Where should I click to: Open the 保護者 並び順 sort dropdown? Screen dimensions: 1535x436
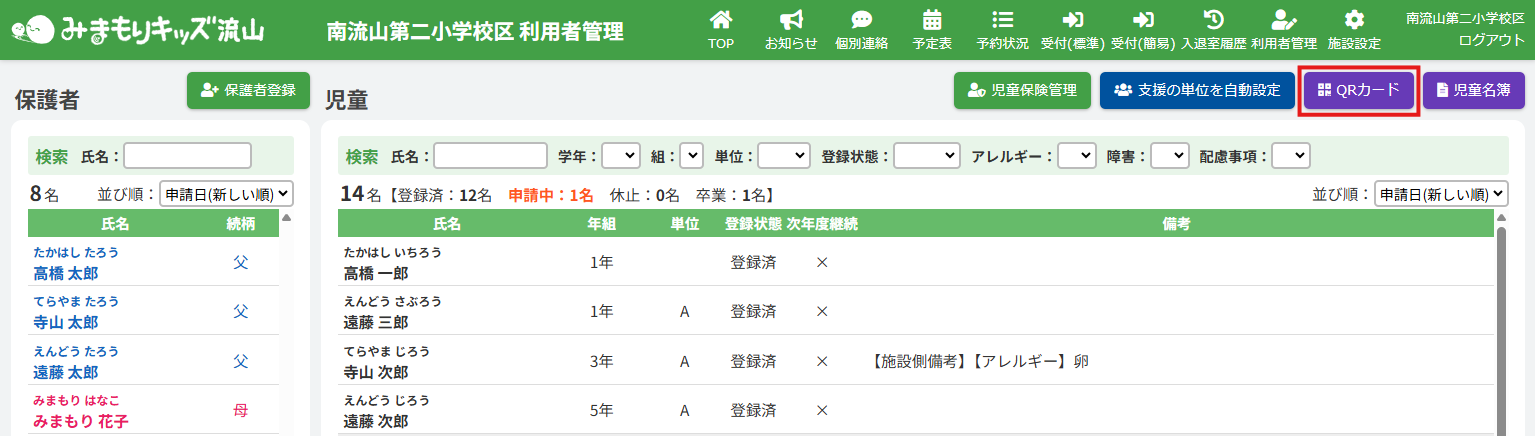225,194
